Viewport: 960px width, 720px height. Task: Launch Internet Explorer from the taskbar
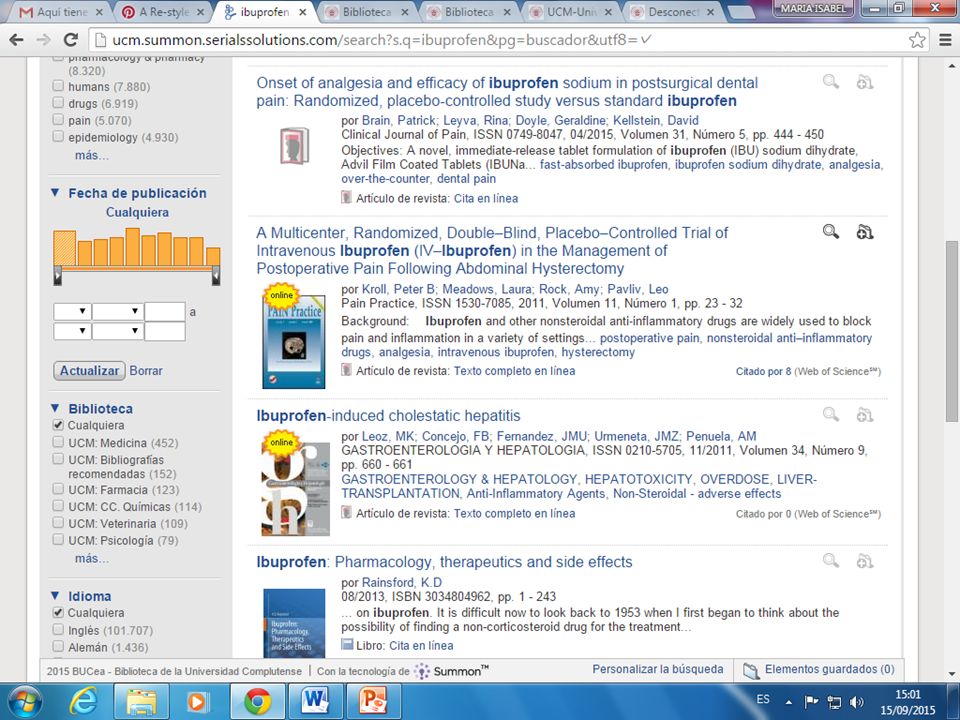tap(81, 702)
